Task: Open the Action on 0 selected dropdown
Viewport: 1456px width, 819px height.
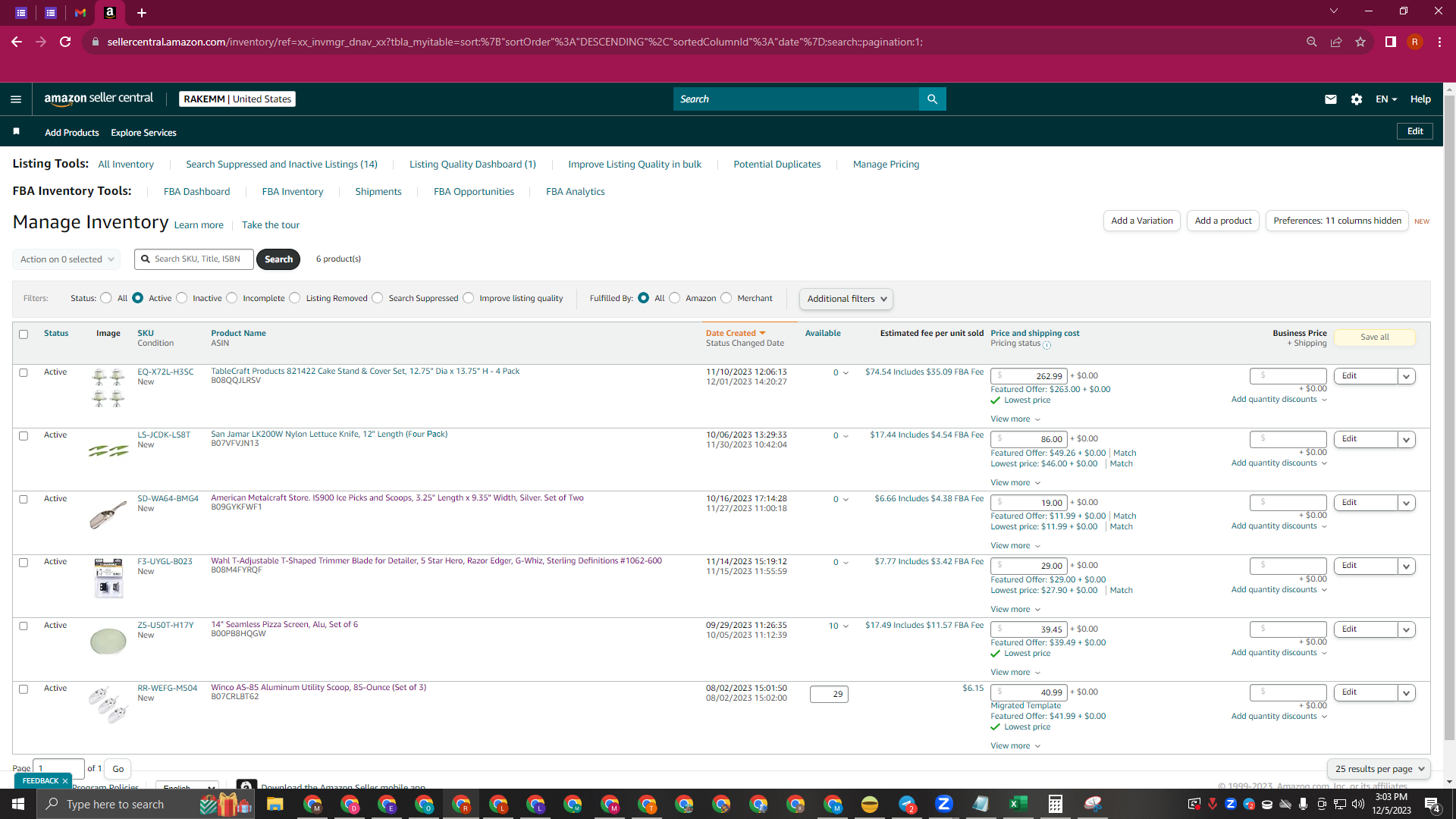Action: tap(67, 259)
